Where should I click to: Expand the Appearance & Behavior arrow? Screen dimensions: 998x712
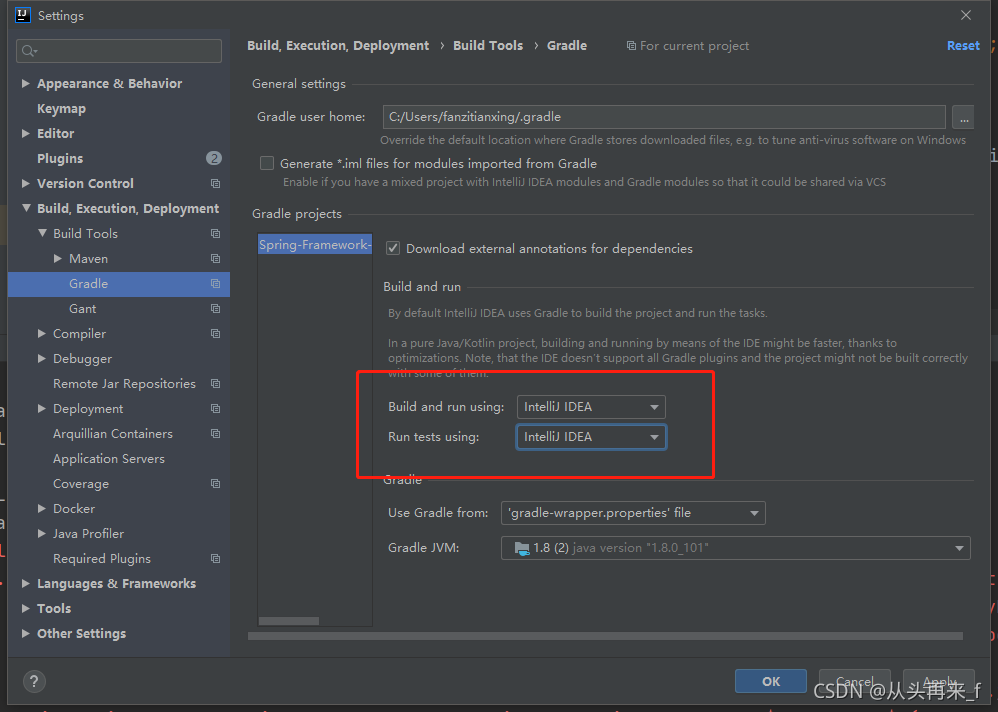click(x=25, y=83)
